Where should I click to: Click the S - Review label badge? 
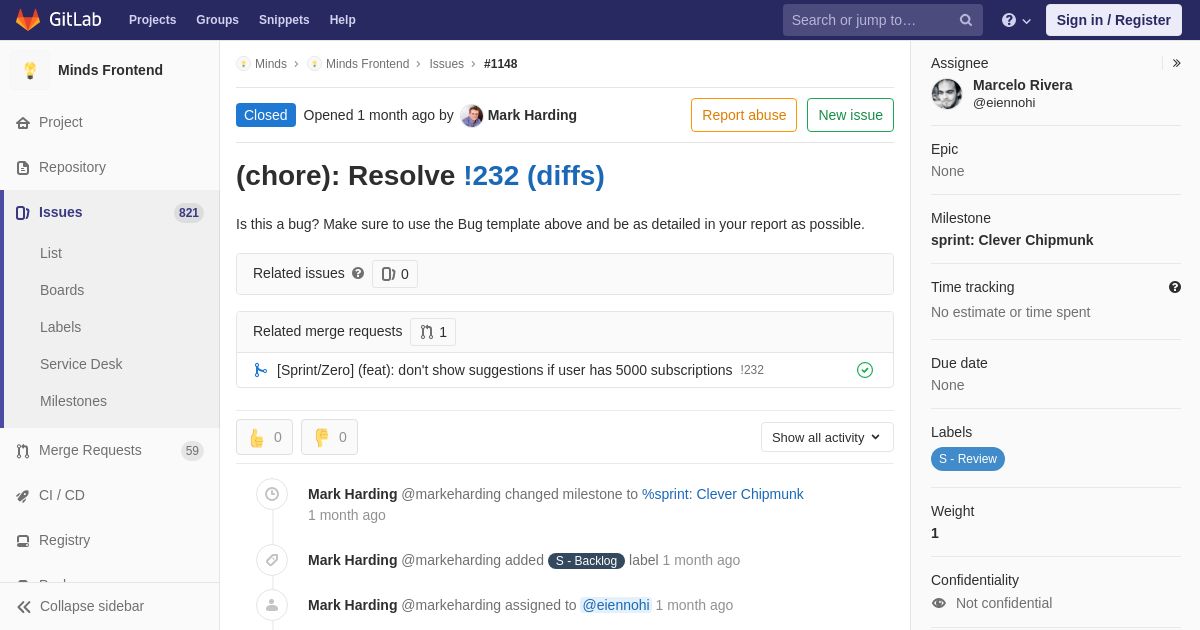(x=968, y=459)
